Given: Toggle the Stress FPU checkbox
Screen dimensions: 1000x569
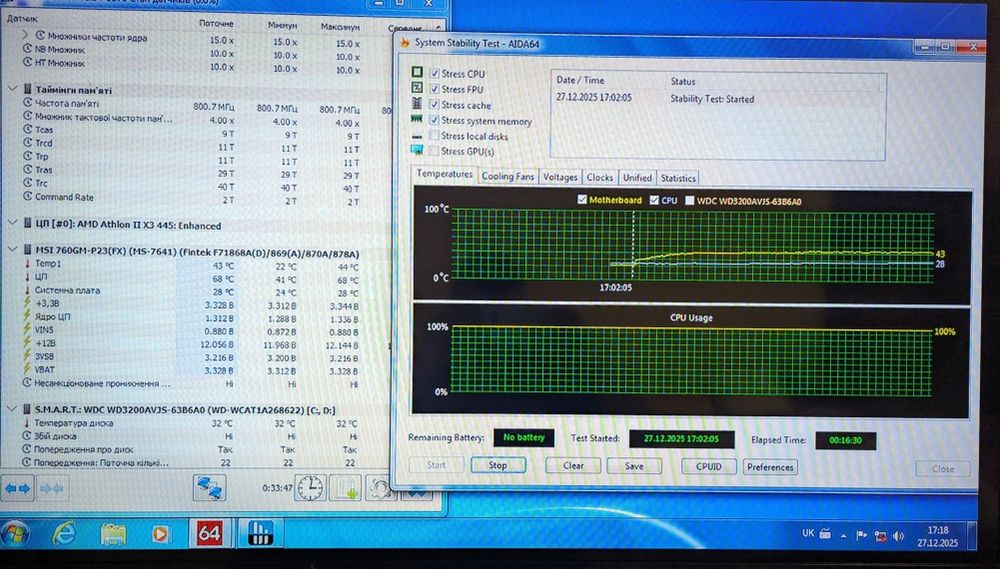Looking at the screenshot, I should pyautogui.click(x=434, y=89).
